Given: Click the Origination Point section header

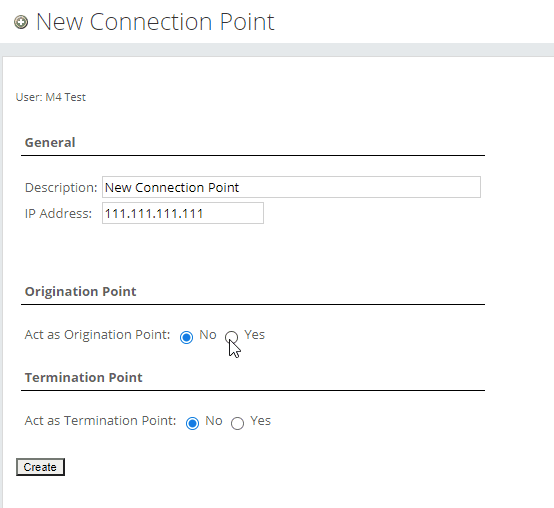Looking at the screenshot, I should pyautogui.click(x=80, y=291).
